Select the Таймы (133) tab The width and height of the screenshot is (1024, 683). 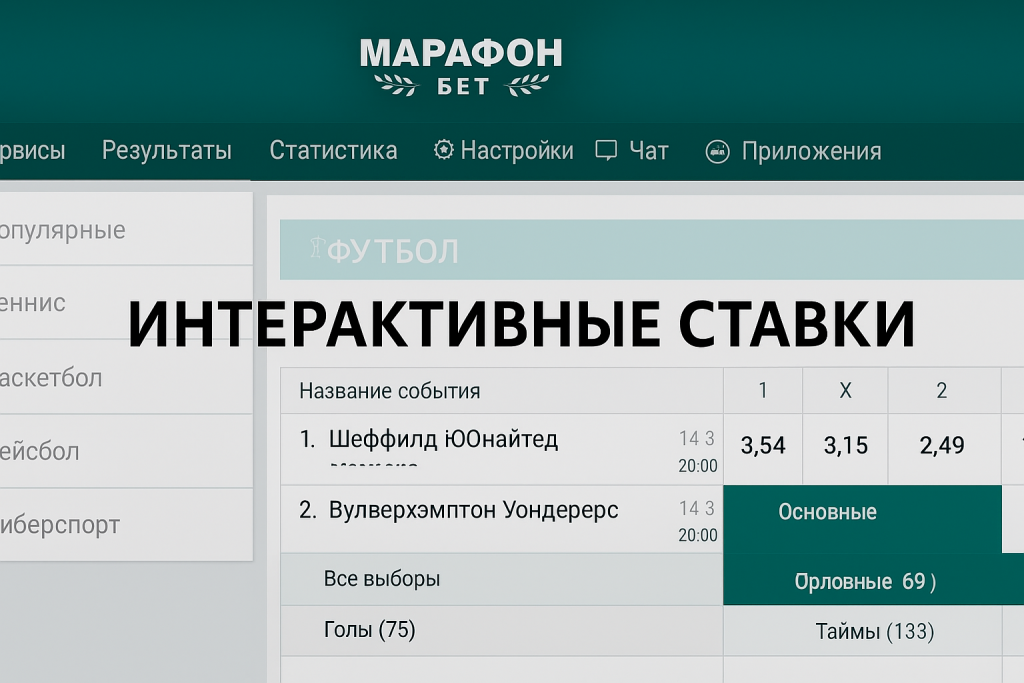(874, 631)
